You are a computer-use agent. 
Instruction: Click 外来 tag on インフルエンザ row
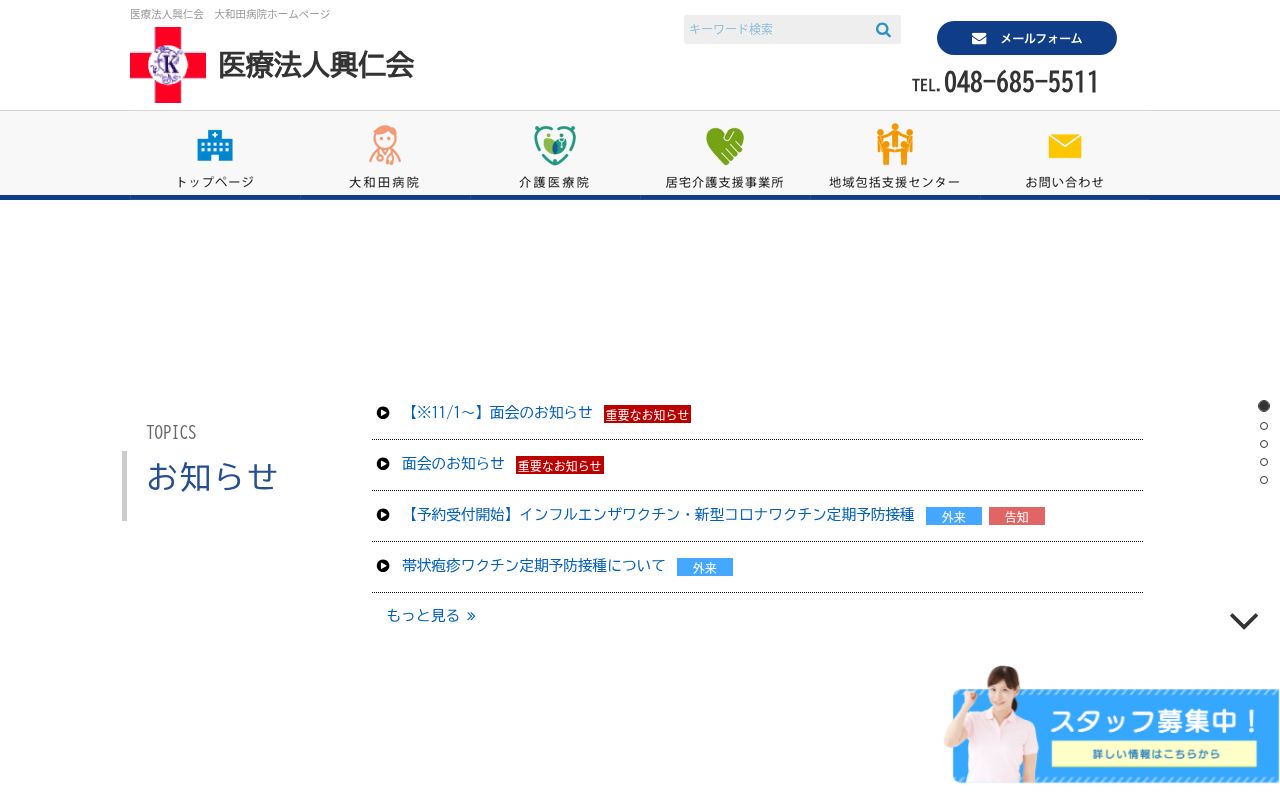(x=954, y=516)
